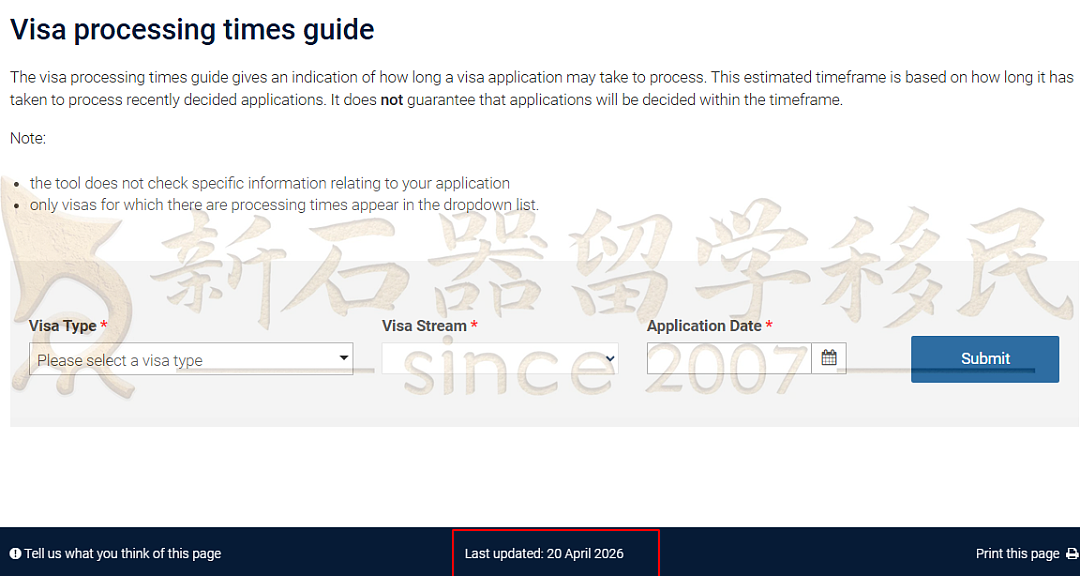Click the 'Print this page' link

1017,553
